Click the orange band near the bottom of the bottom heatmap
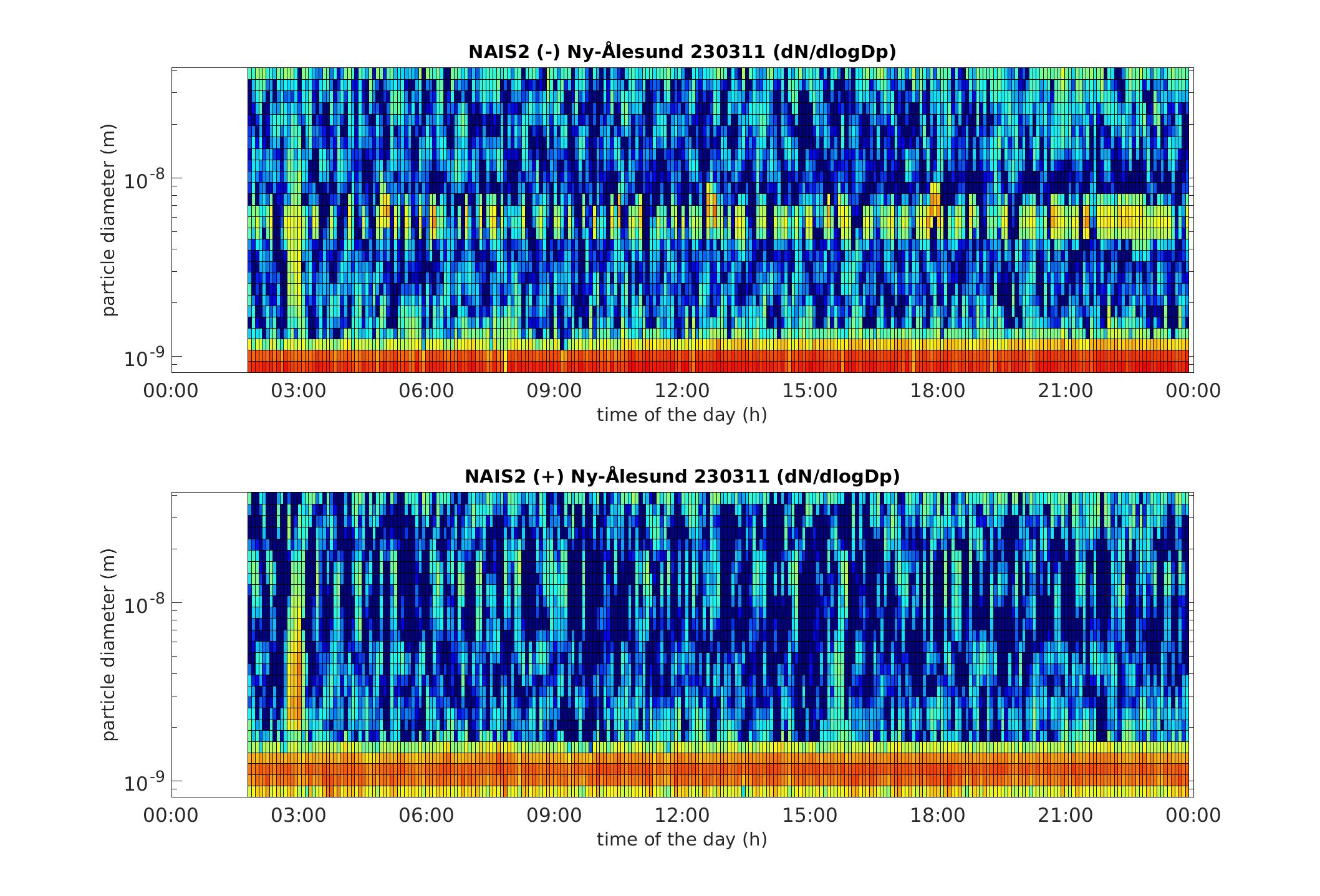This screenshot has width=1320, height=896. coord(718,769)
